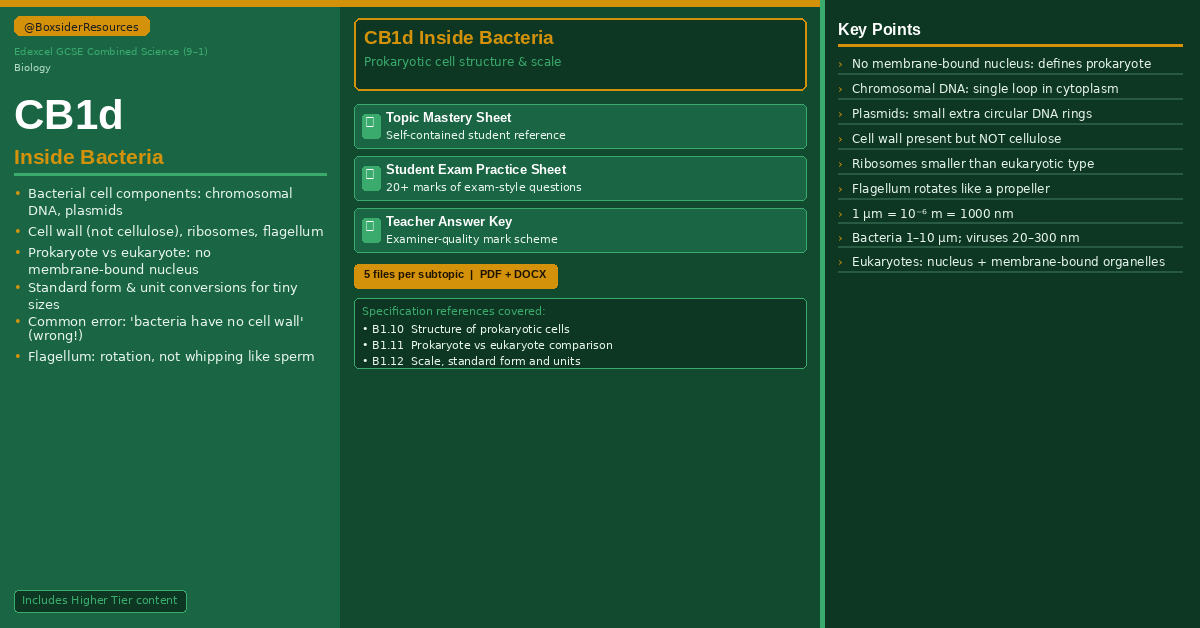Select 'Ribosomes smaller than eukaryotic type'
This screenshot has height=628, width=1200.
[973, 164]
